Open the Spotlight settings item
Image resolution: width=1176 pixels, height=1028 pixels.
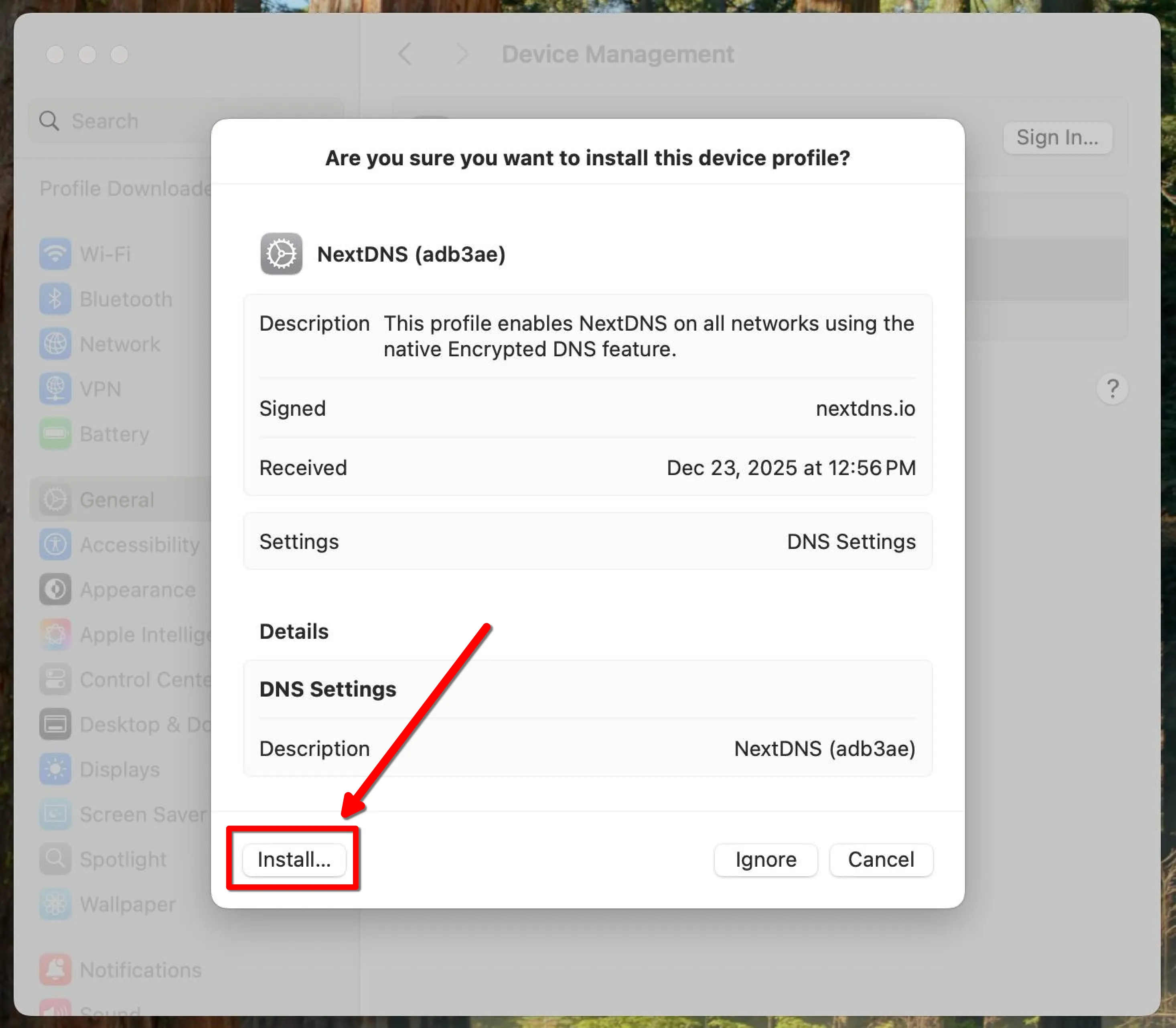(123, 859)
